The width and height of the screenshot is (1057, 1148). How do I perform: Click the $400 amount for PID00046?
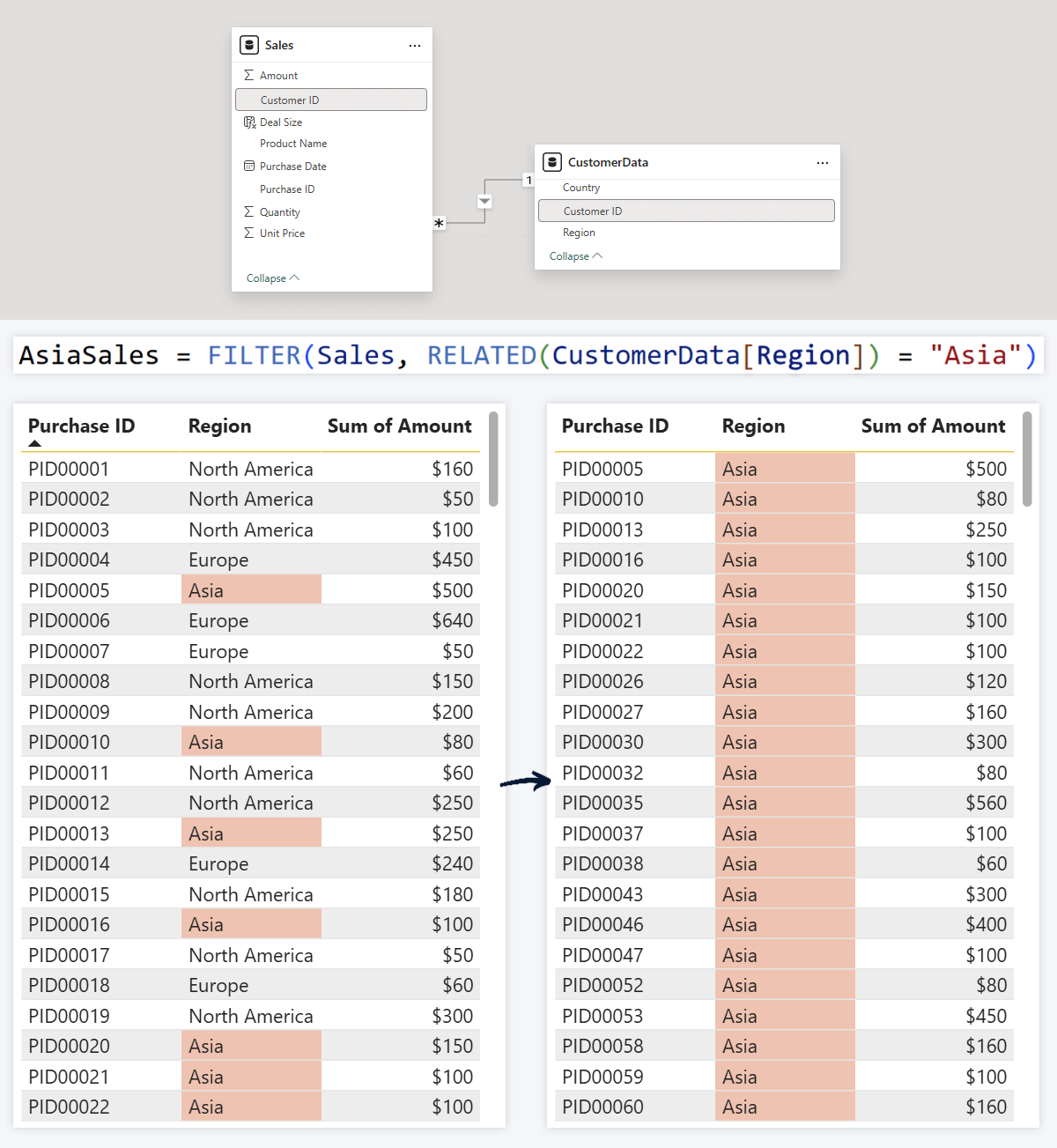click(986, 924)
